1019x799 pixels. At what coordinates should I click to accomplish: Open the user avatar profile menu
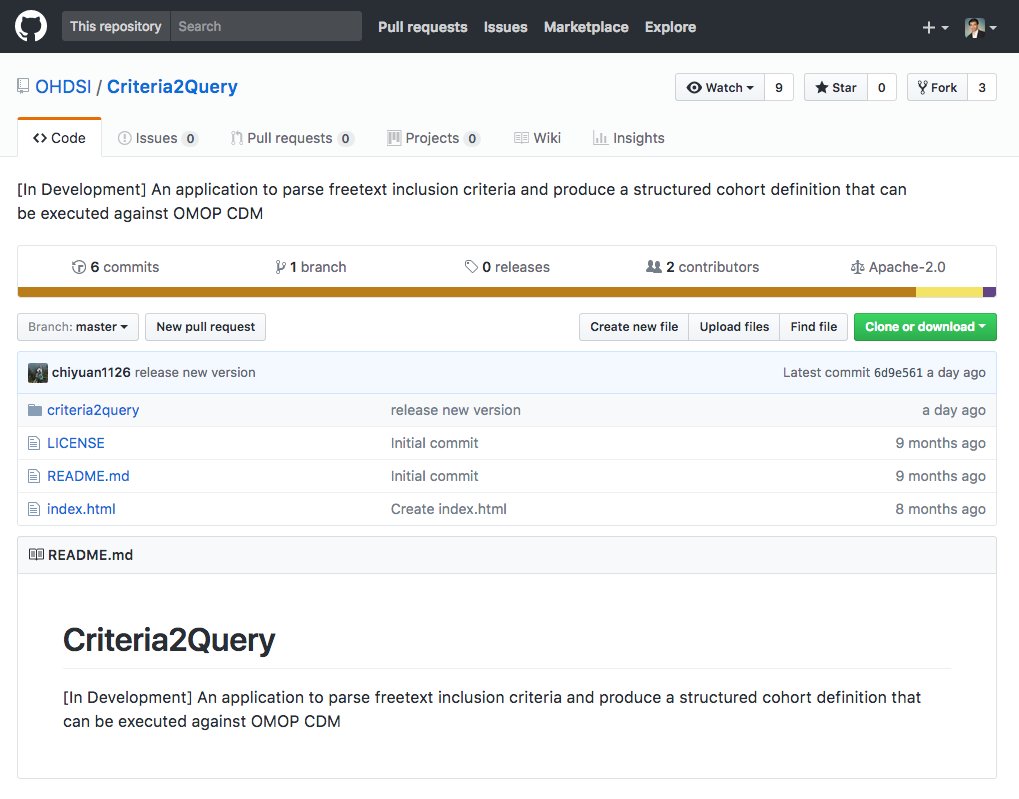click(x=981, y=27)
